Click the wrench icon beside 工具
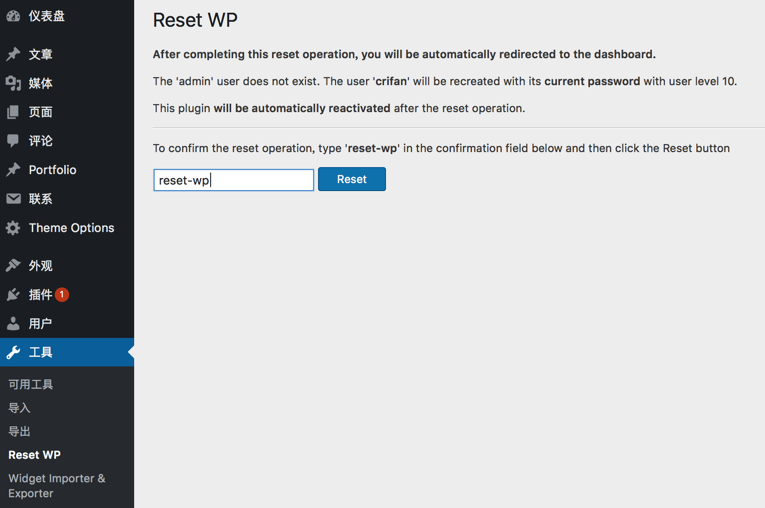765x508 pixels. [x=13, y=353]
